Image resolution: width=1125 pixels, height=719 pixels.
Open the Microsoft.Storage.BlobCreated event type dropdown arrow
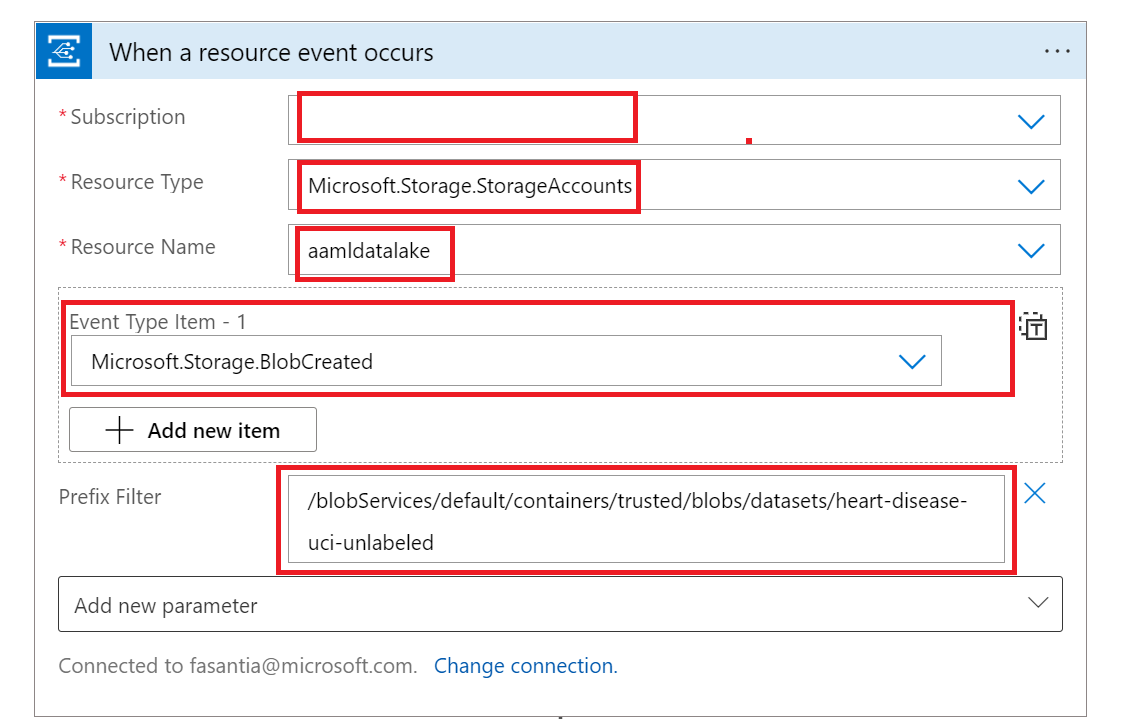pyautogui.click(x=912, y=362)
